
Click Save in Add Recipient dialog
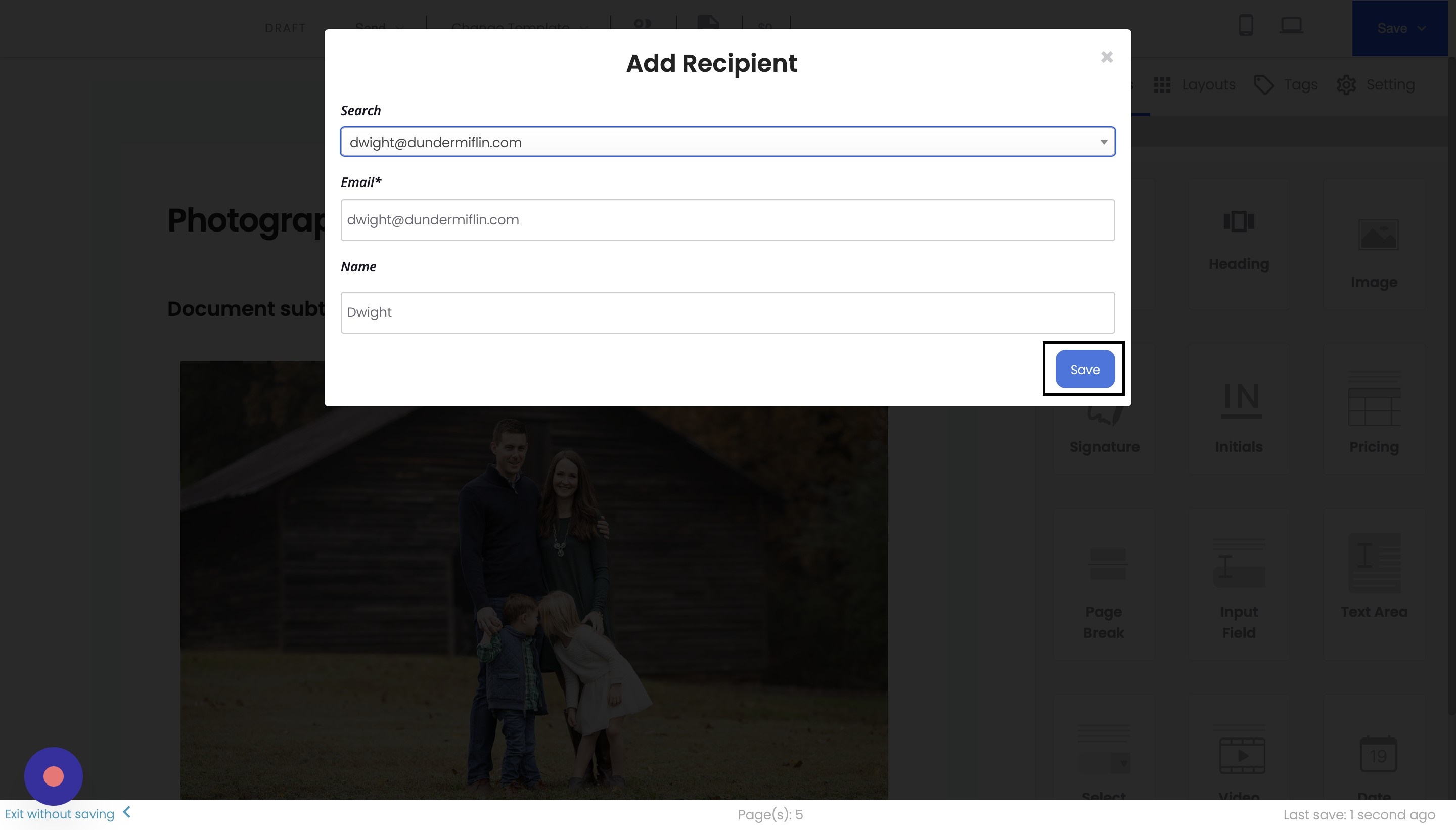(1084, 370)
